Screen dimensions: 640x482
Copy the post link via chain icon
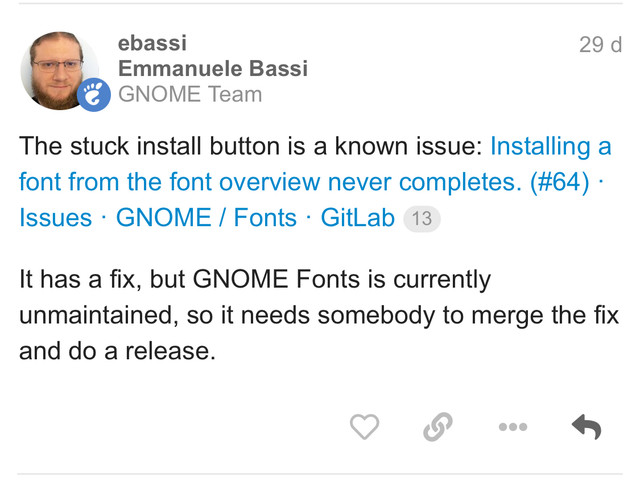(x=438, y=427)
